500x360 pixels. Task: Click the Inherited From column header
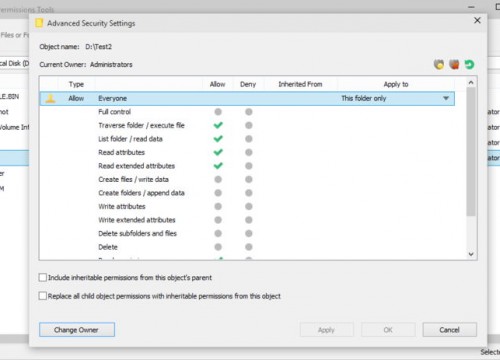tap(300, 84)
